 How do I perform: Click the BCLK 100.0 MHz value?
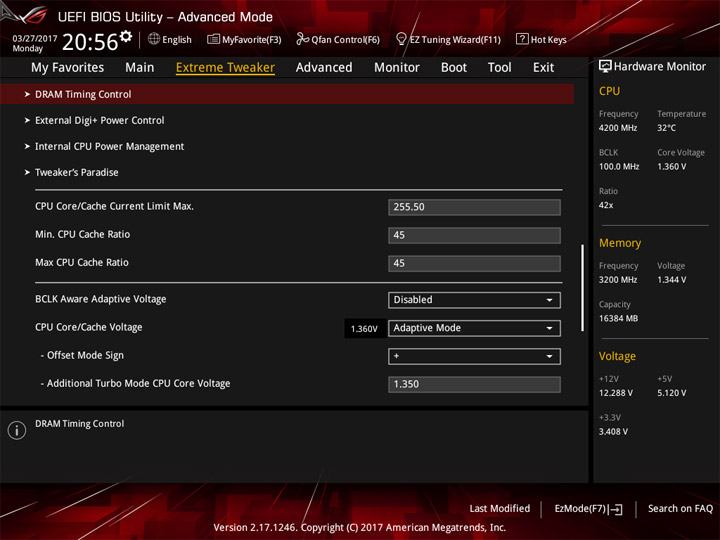coord(619,167)
